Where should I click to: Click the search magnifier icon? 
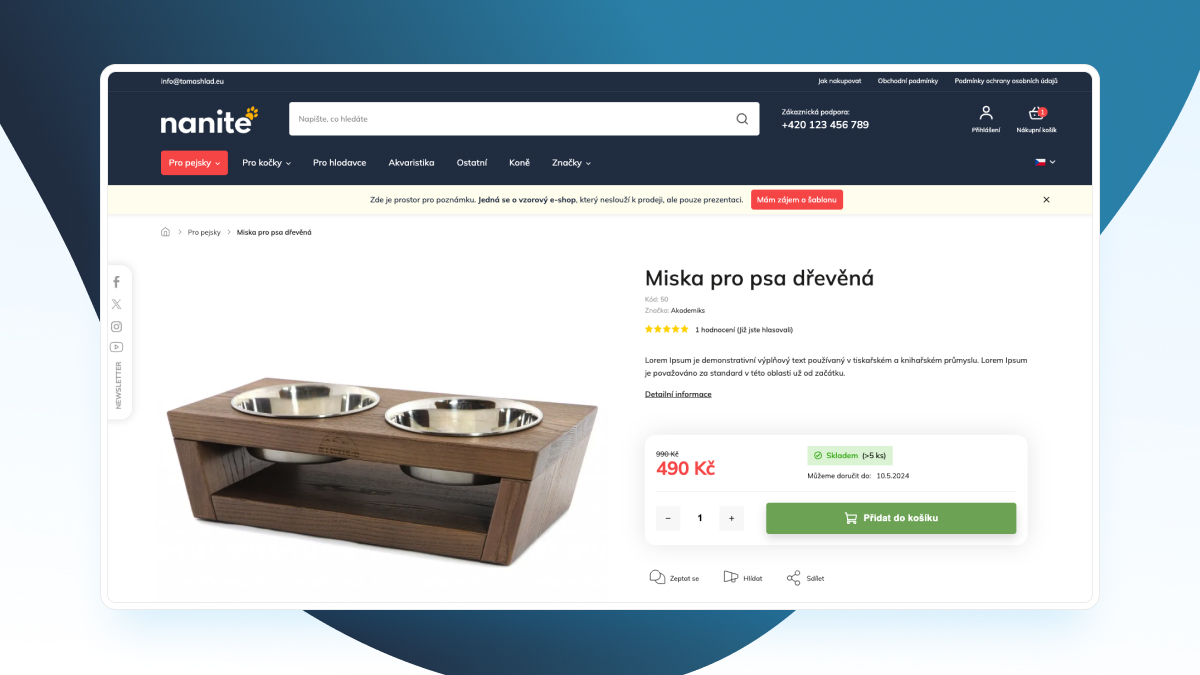(742, 119)
